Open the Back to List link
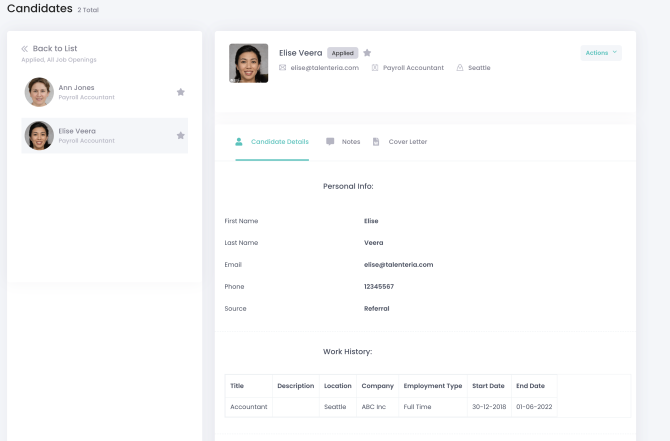Image resolution: width=670 pixels, height=441 pixels. tap(55, 48)
